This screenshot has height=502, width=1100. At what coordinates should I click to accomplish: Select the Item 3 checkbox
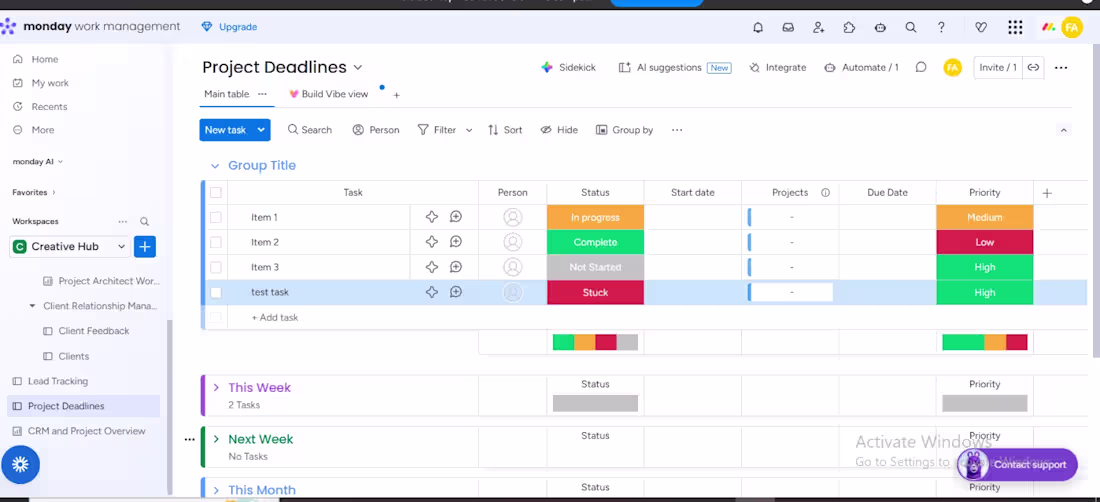pos(216,267)
